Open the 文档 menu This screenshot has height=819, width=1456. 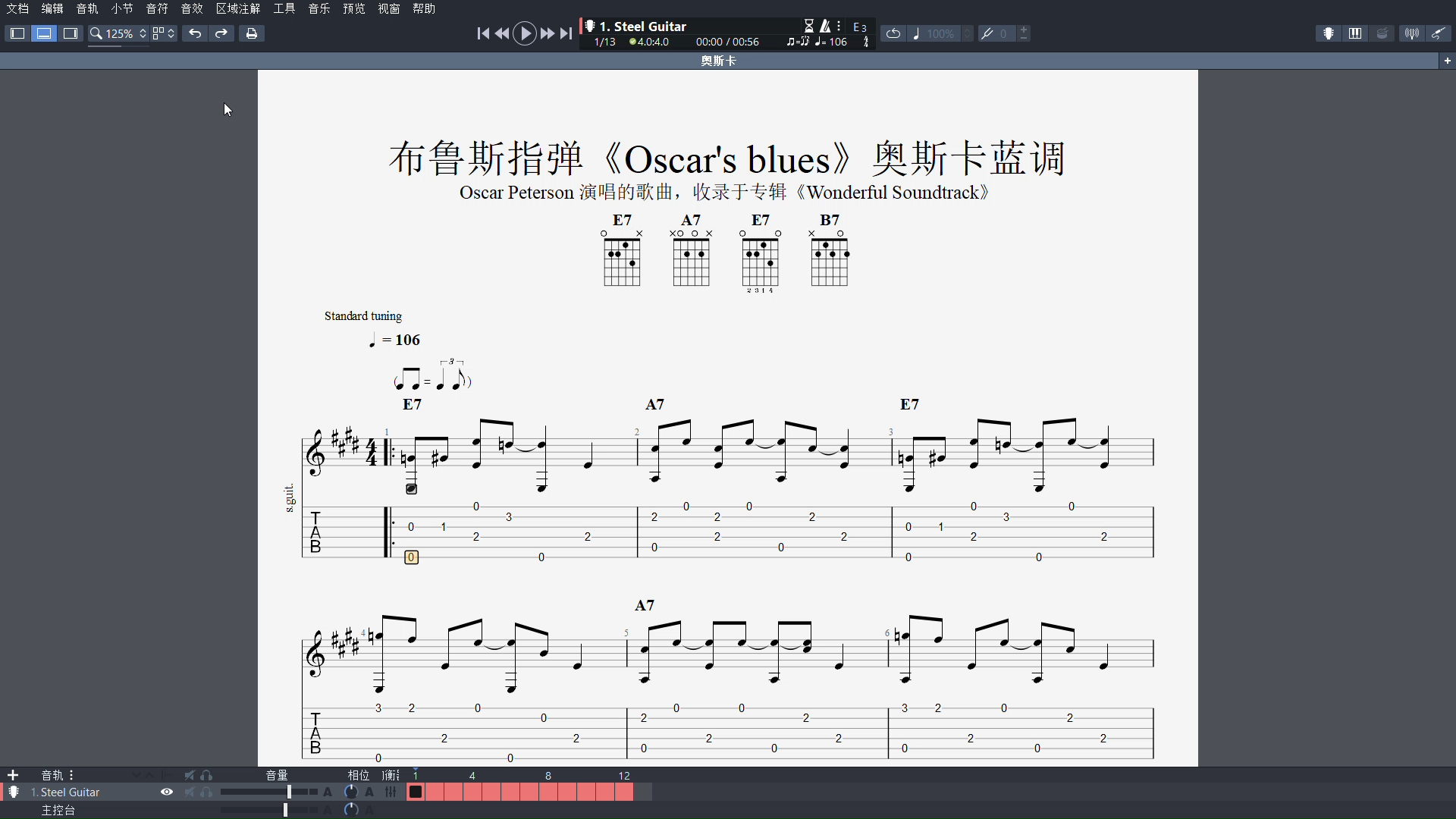[17, 8]
